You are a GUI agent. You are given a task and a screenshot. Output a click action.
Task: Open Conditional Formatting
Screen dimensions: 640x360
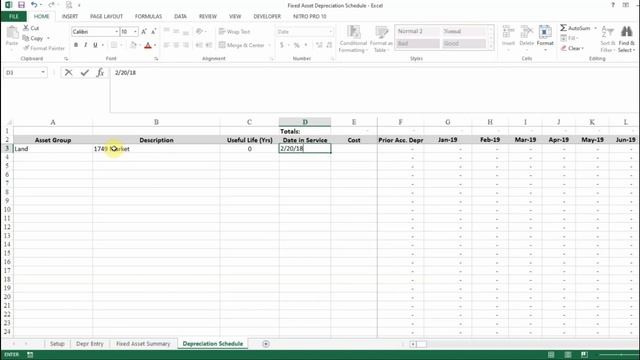tap(353, 39)
